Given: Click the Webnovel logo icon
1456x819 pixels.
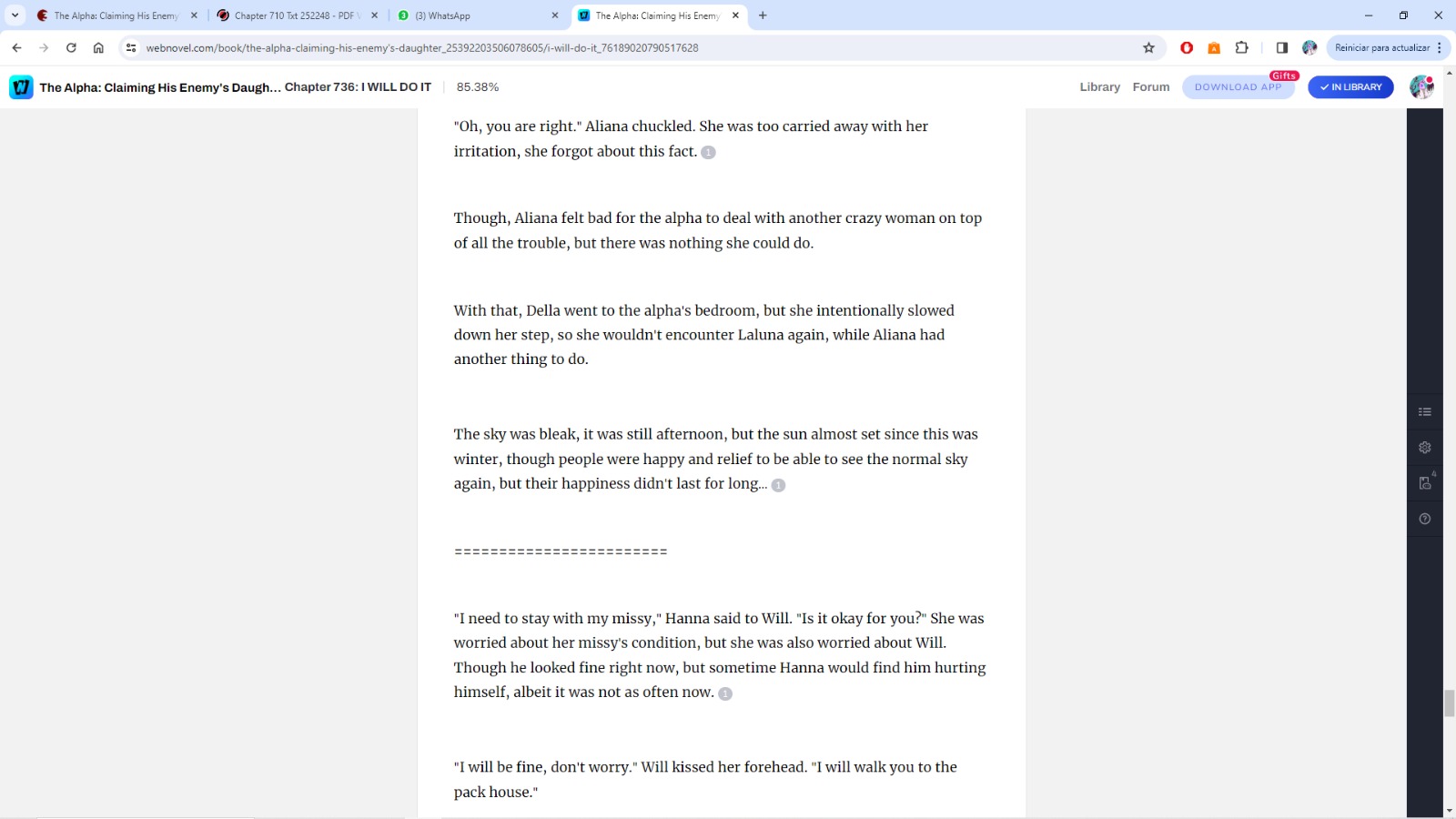Looking at the screenshot, I should [x=21, y=87].
